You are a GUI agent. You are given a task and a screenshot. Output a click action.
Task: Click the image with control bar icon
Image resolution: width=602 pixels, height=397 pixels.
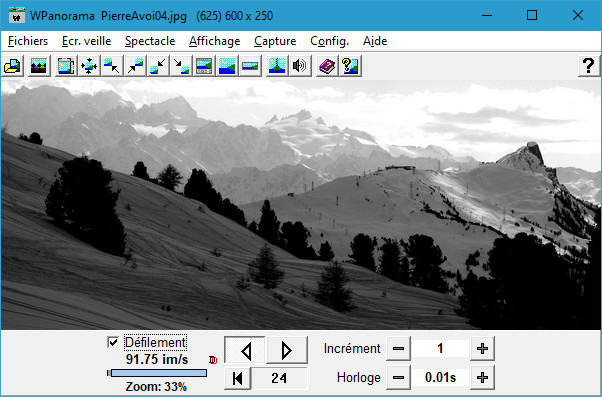204,66
